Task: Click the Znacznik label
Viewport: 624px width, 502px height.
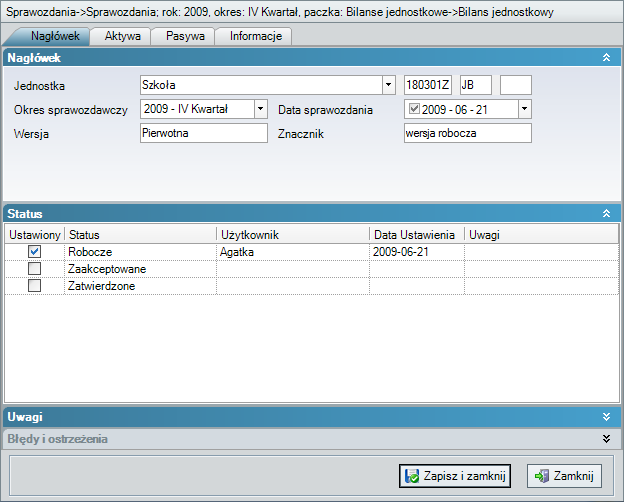Action: click(301, 134)
